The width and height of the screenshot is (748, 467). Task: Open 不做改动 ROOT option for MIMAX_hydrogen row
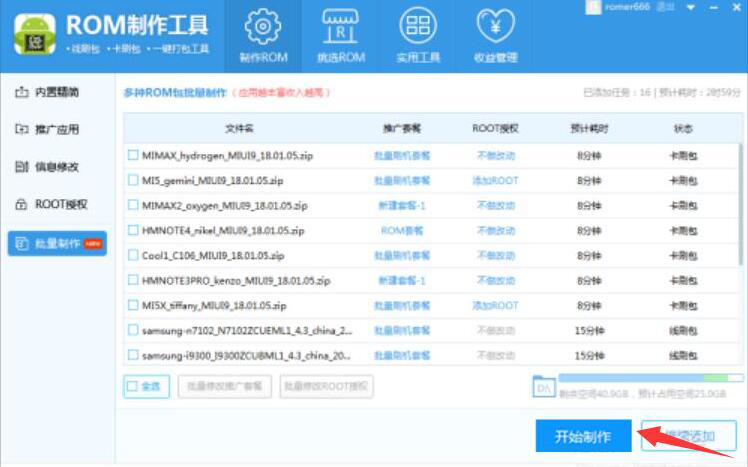click(496, 156)
